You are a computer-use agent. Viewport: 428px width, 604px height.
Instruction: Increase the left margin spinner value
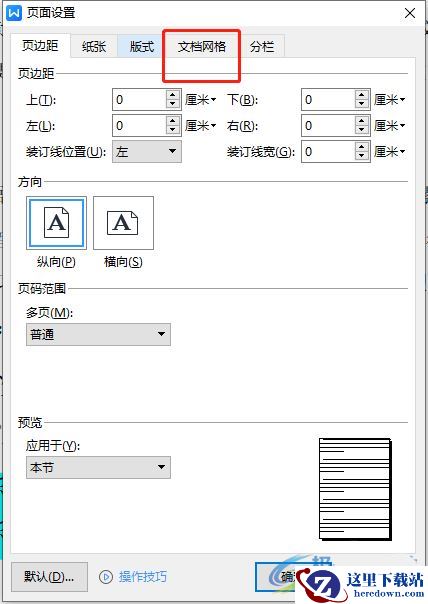pyautogui.click(x=173, y=121)
